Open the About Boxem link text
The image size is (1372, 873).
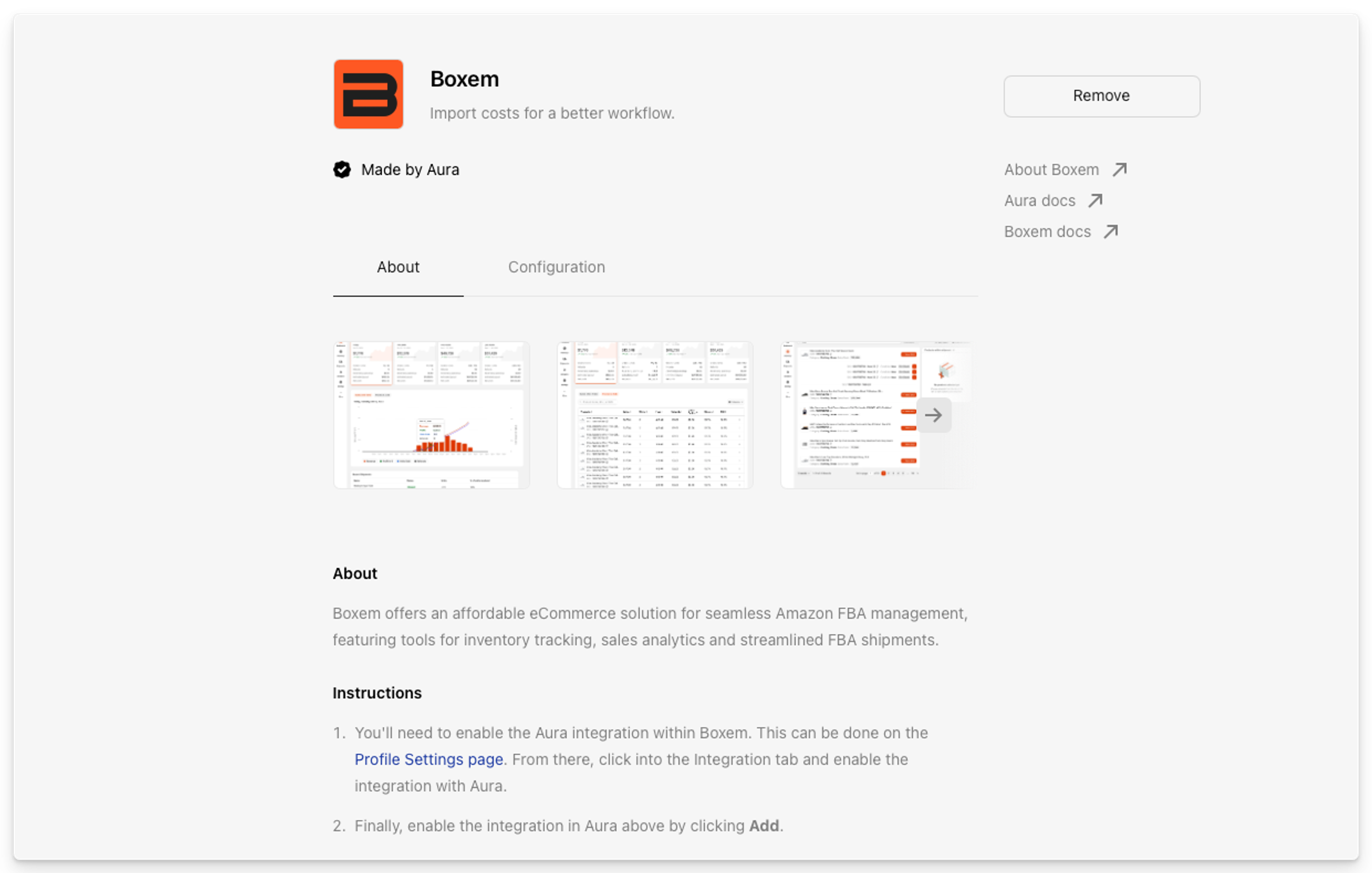point(1051,170)
